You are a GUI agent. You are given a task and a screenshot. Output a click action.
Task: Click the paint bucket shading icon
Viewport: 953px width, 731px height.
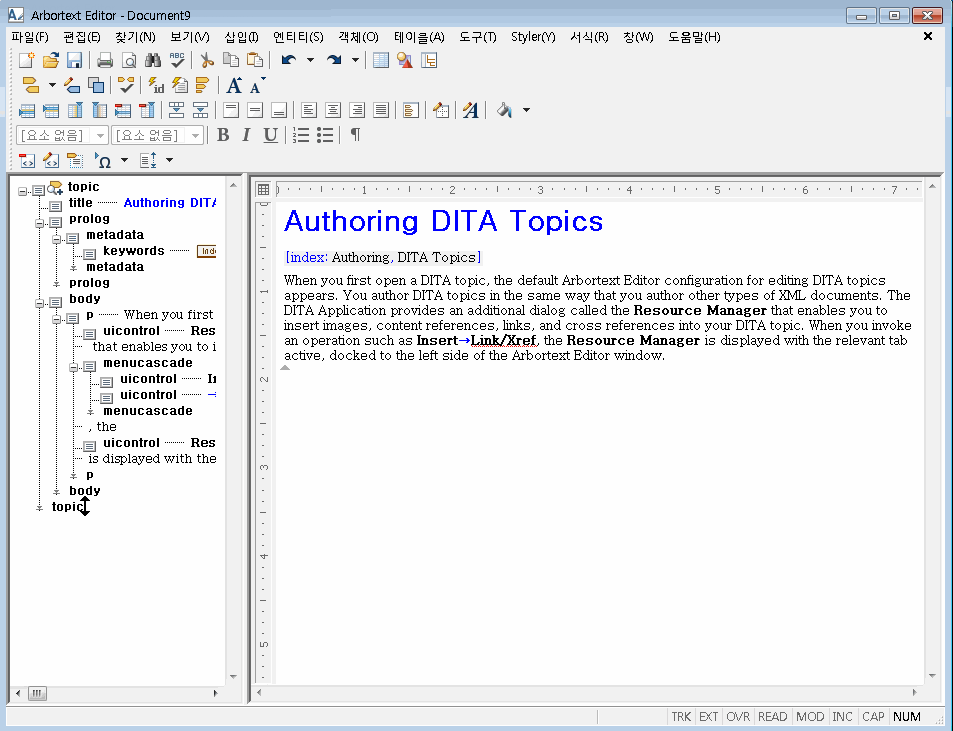(504, 110)
